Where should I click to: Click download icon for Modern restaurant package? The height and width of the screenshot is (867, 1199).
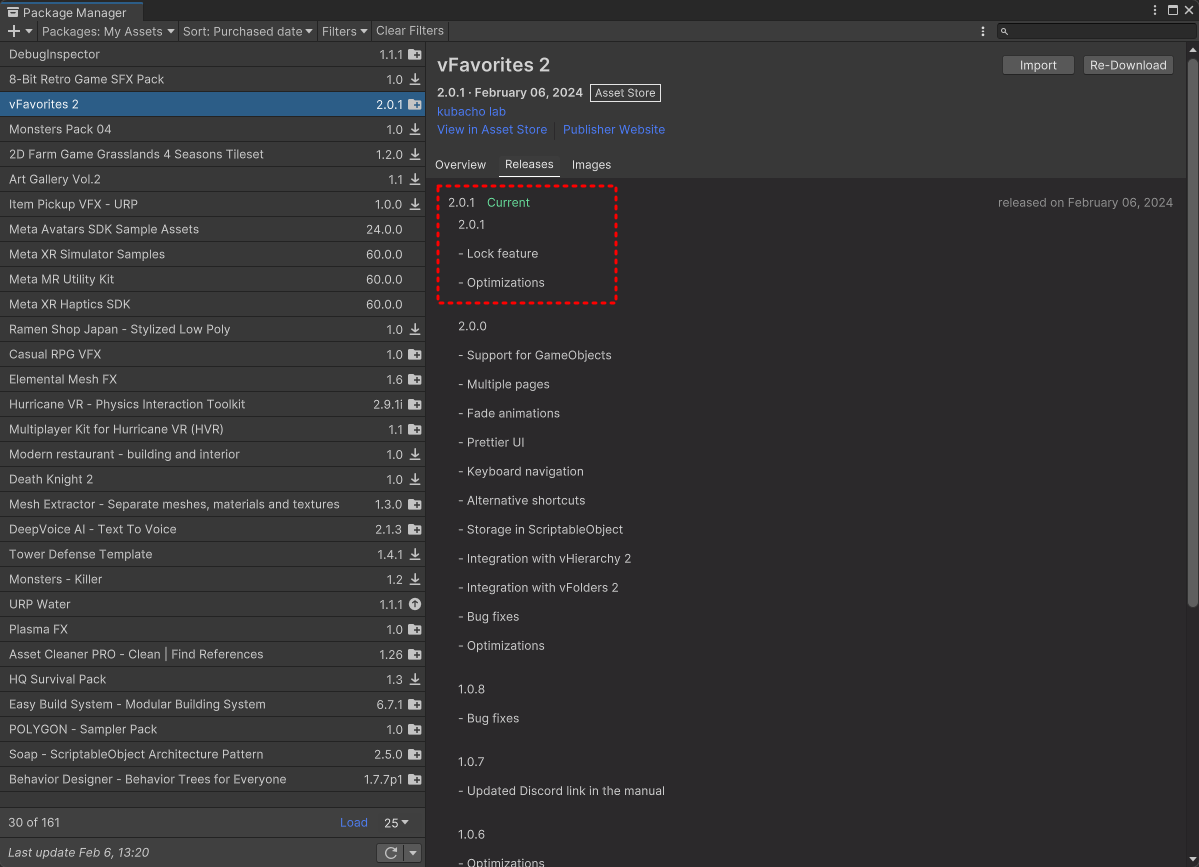point(414,454)
